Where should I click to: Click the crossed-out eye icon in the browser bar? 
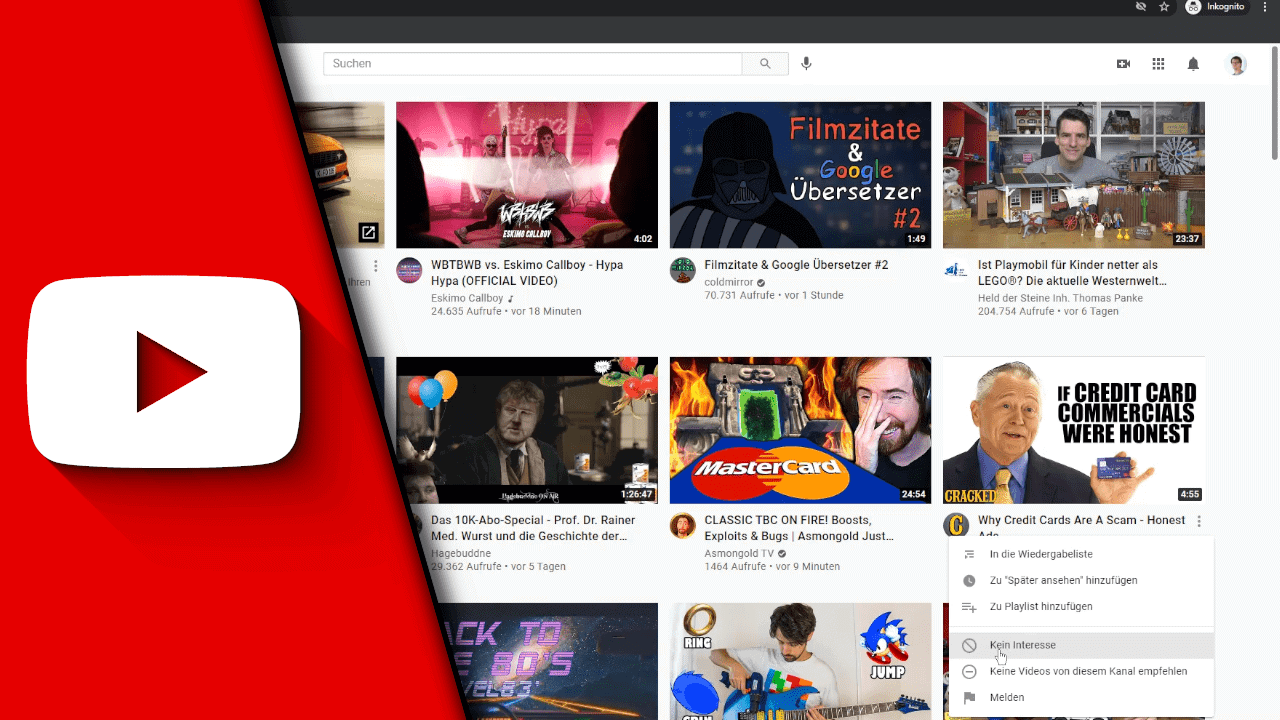(1141, 6)
